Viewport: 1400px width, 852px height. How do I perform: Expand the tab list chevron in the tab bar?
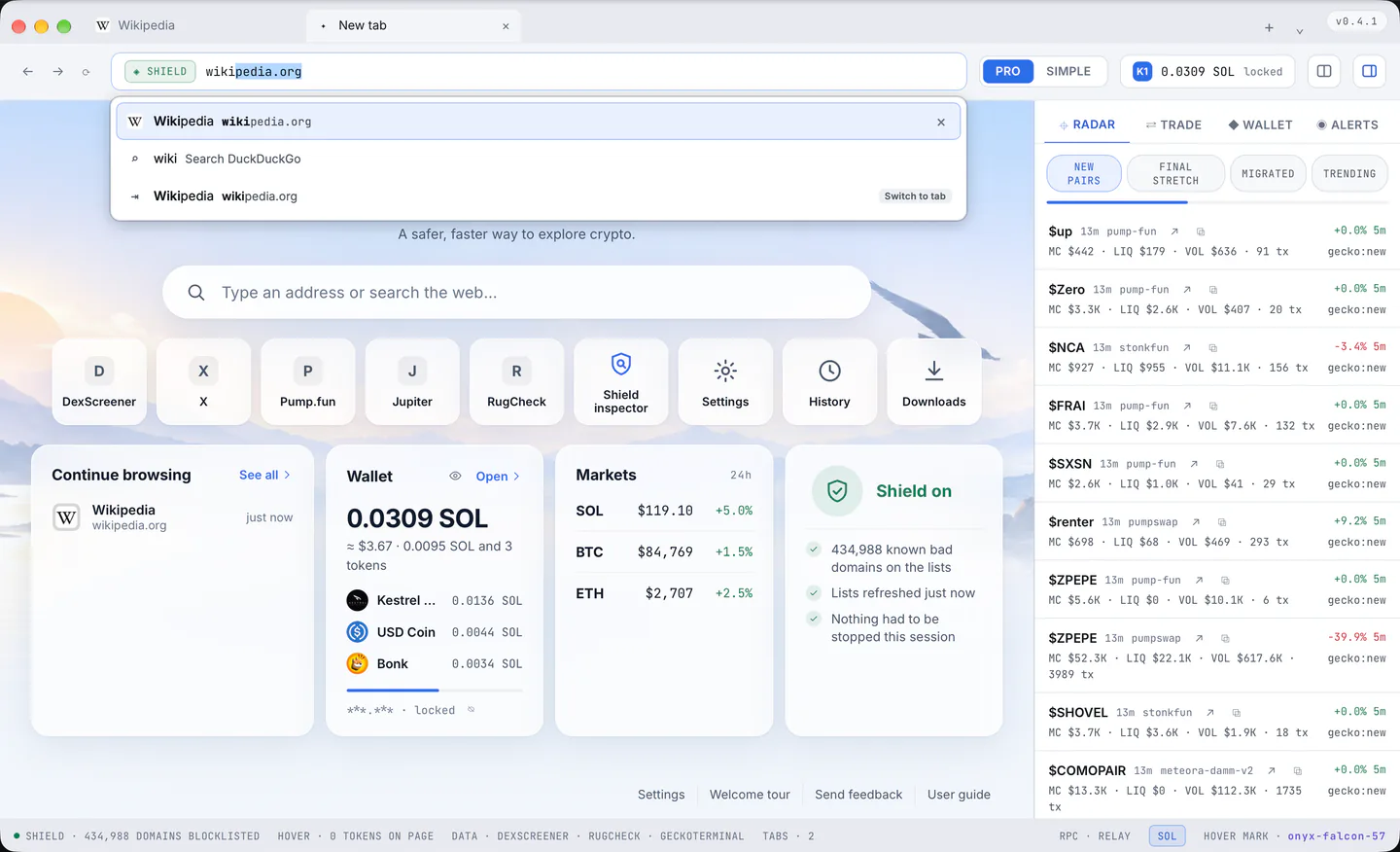click(x=1299, y=30)
